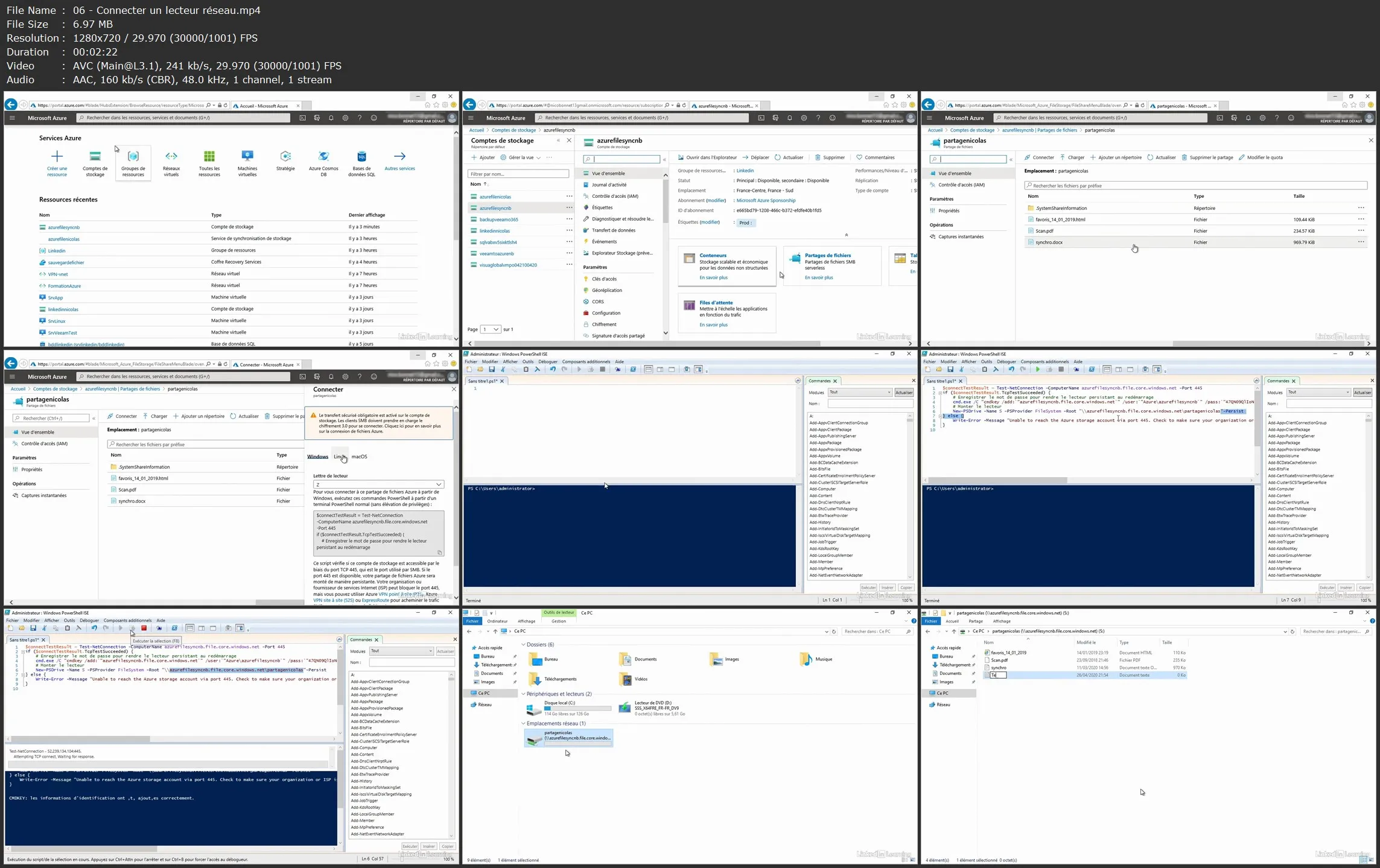The width and height of the screenshot is (1380, 868).
Task: Open the Musique folder in Ce PC window
Action: 816,659
